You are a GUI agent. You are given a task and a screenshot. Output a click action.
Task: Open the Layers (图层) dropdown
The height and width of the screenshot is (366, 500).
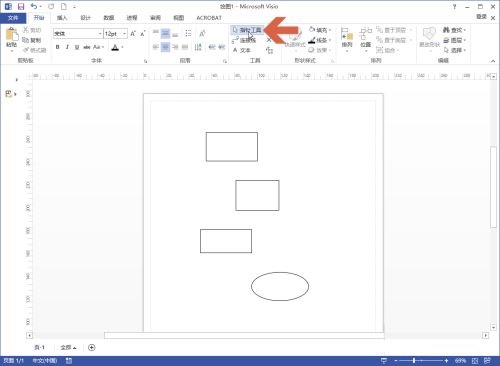[455, 40]
